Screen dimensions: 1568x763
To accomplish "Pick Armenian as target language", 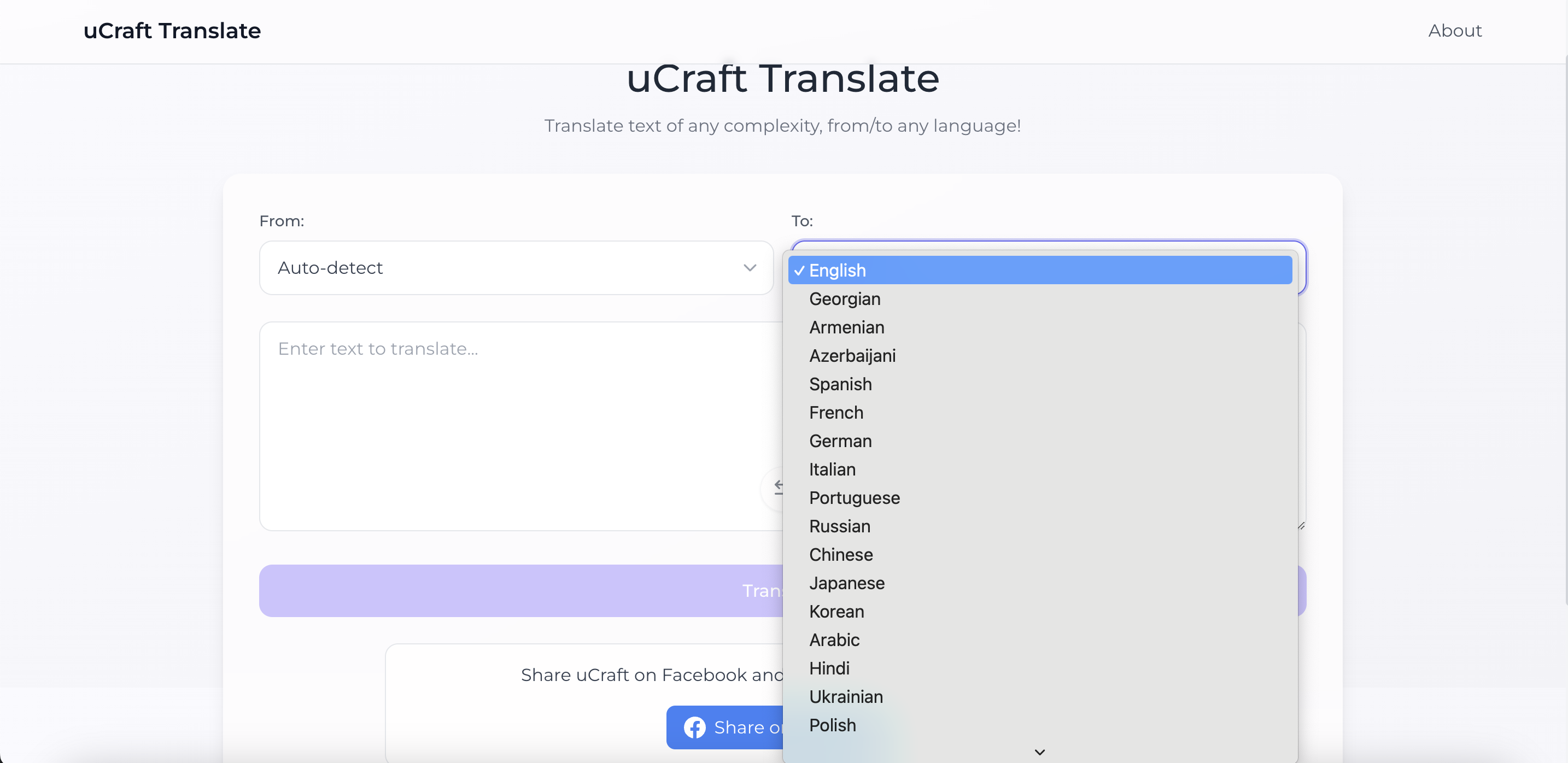I will pos(846,327).
